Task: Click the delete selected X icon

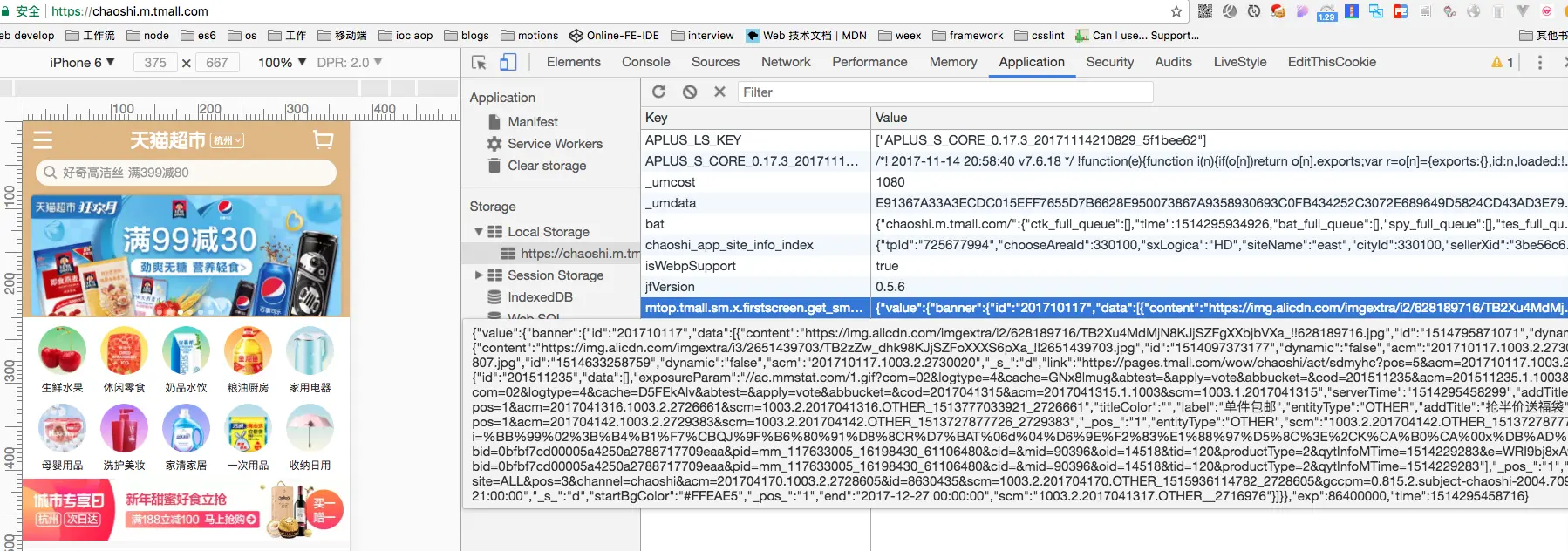Action: (x=719, y=92)
